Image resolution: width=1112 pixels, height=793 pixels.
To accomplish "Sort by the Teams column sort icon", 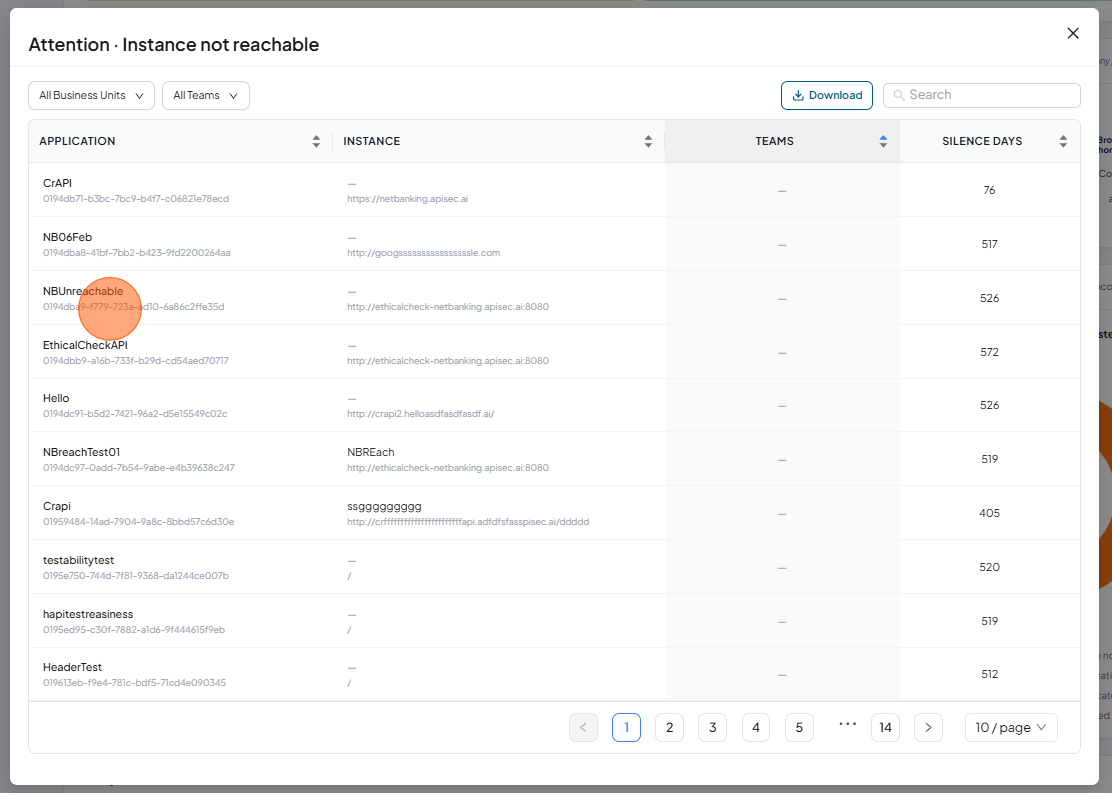I will click(883, 141).
